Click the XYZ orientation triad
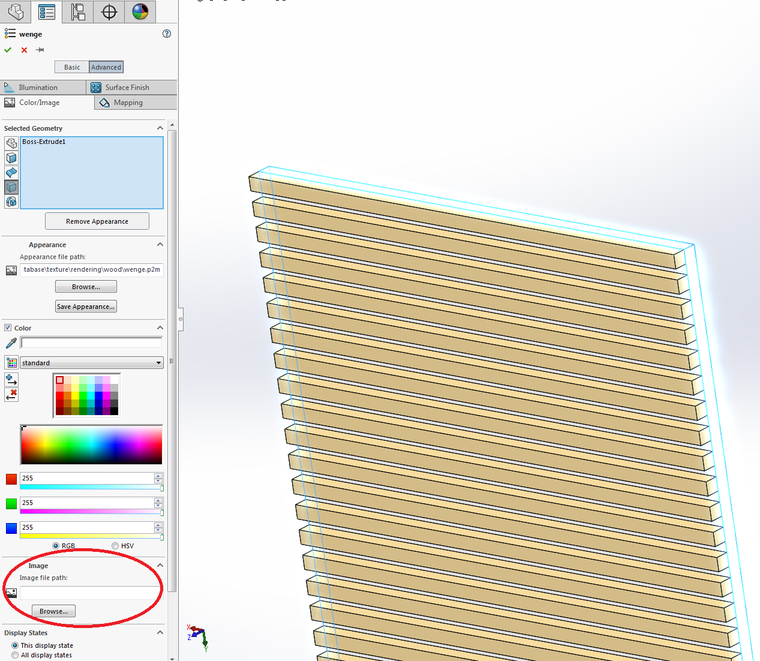 198,637
